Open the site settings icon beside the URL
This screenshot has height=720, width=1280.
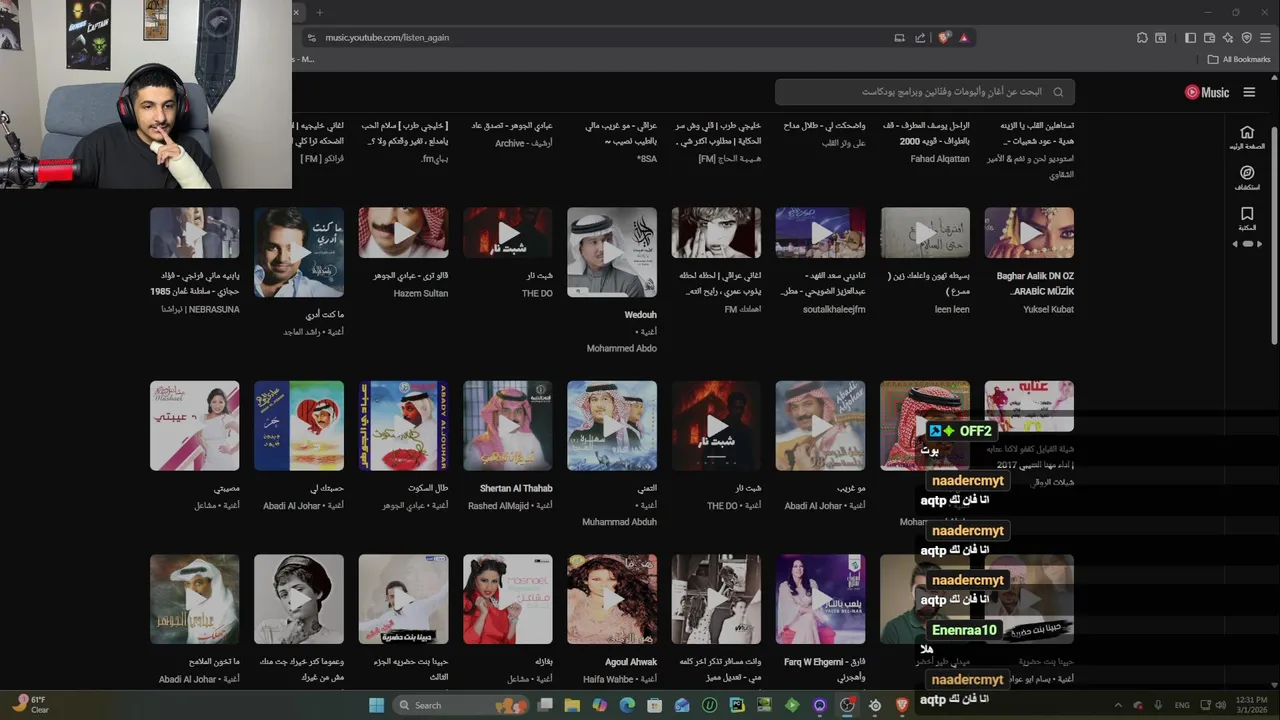tap(313, 37)
